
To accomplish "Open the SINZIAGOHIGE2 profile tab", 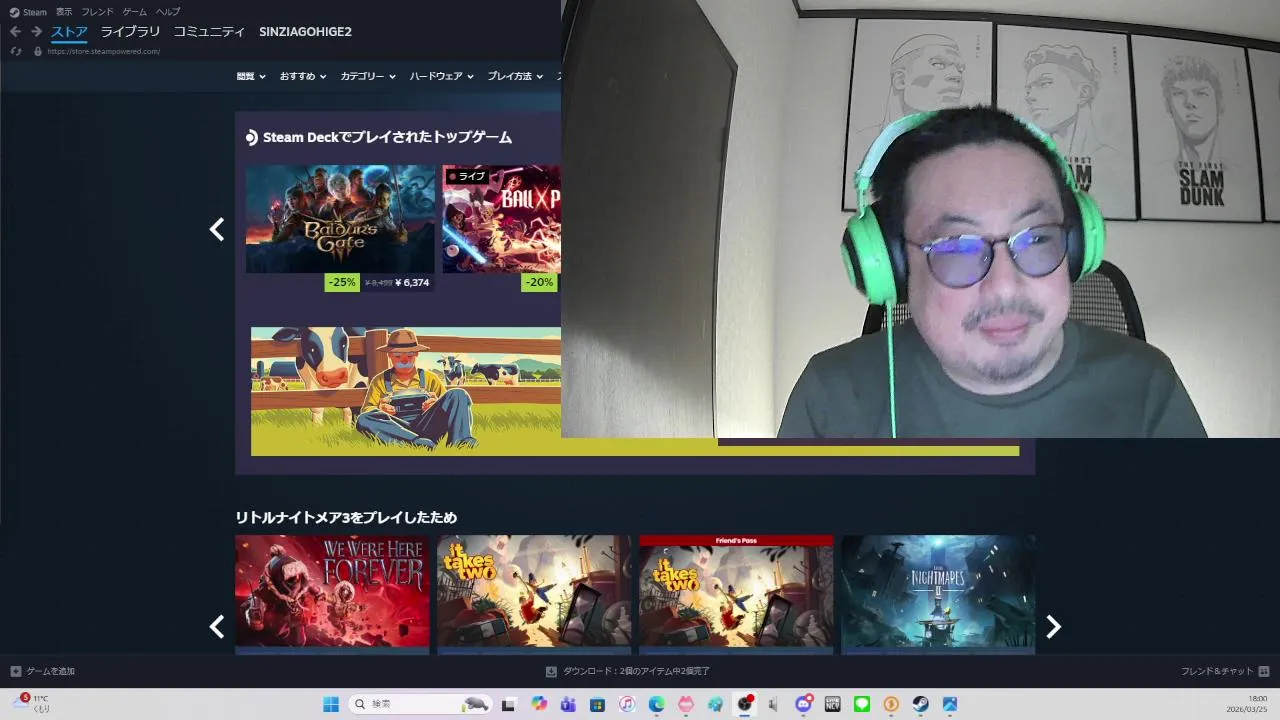I will tap(305, 32).
